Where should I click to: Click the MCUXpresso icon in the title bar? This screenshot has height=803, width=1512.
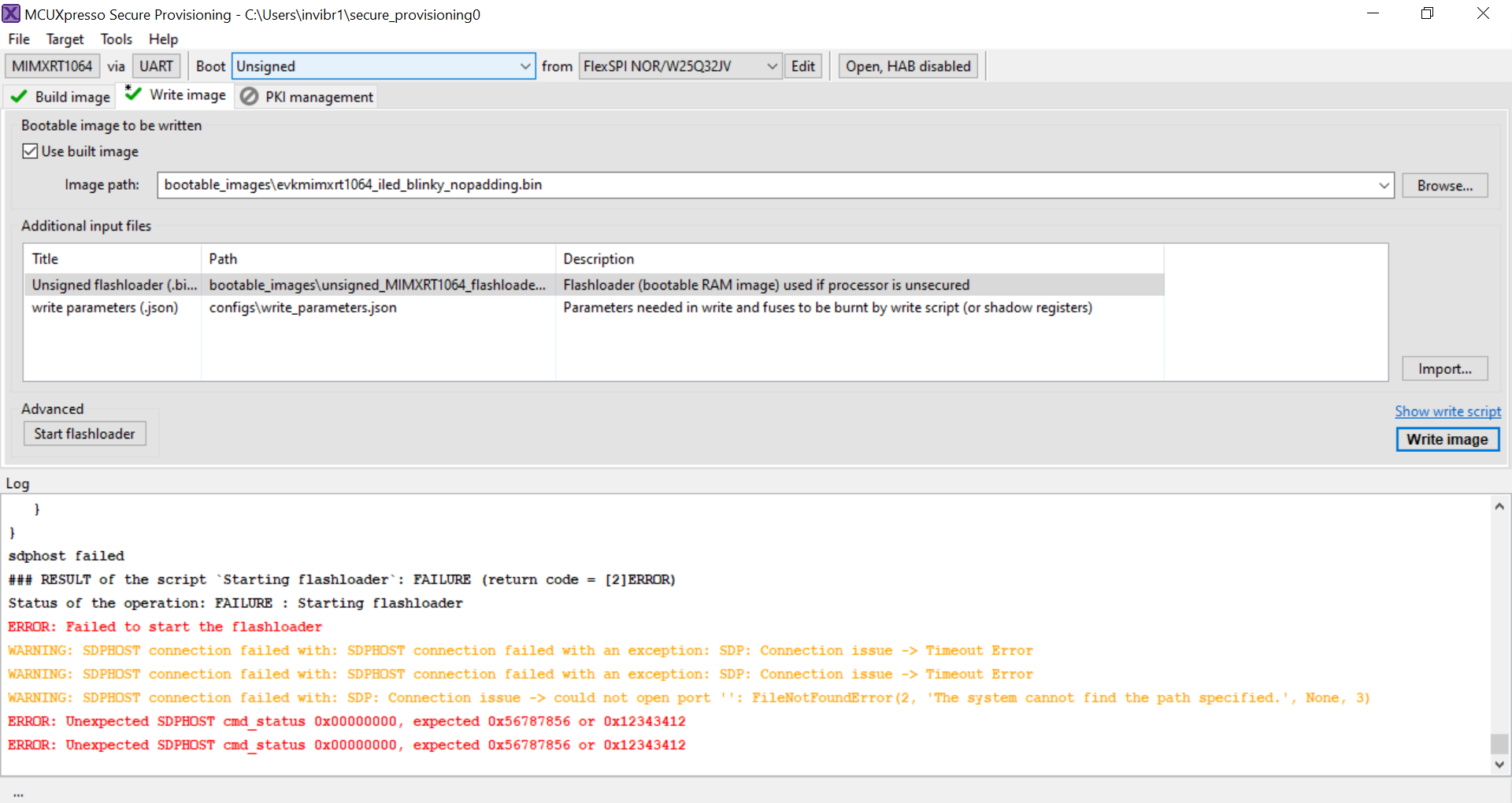click(x=12, y=13)
